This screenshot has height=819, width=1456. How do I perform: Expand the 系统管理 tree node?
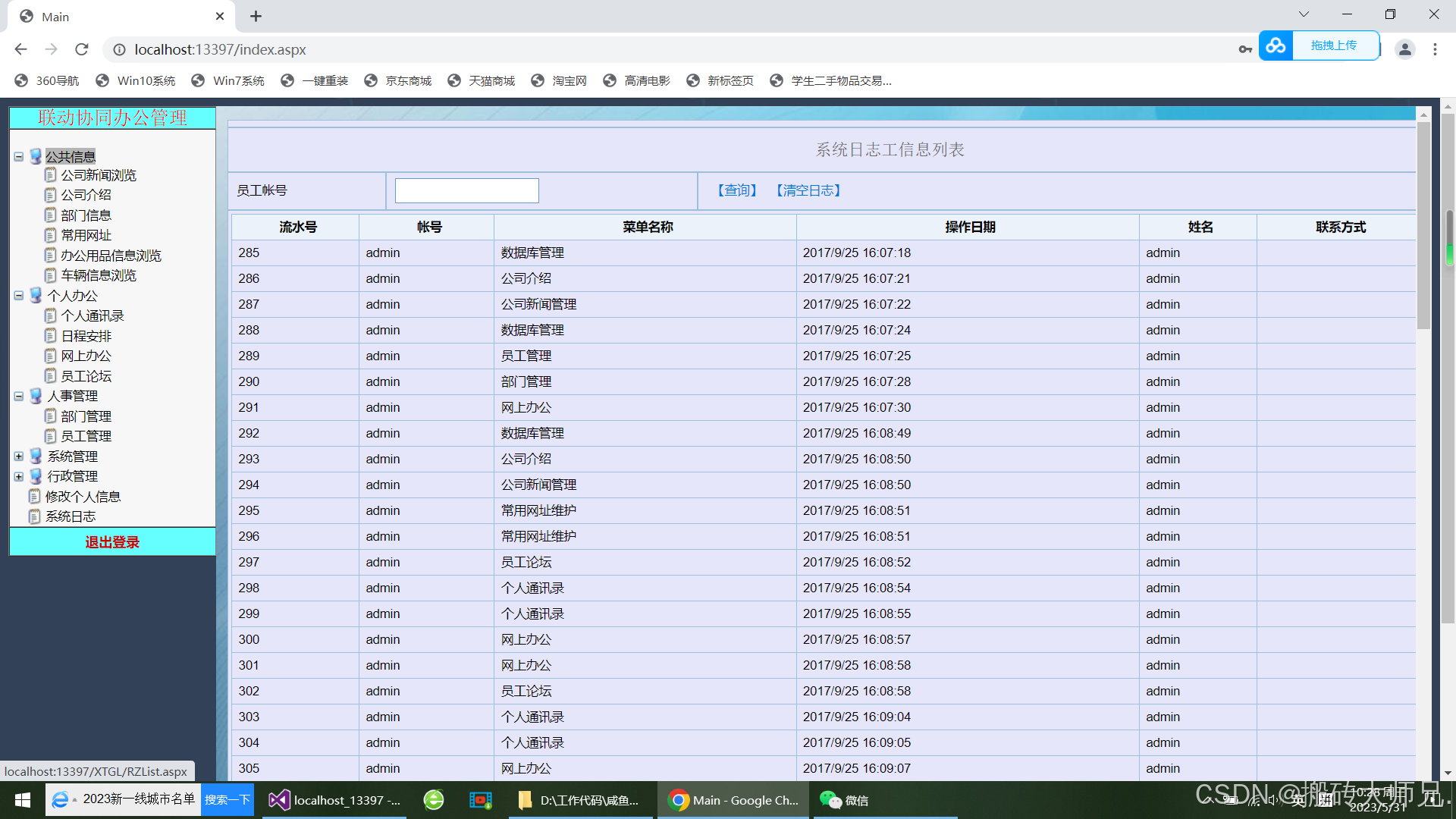(x=18, y=456)
